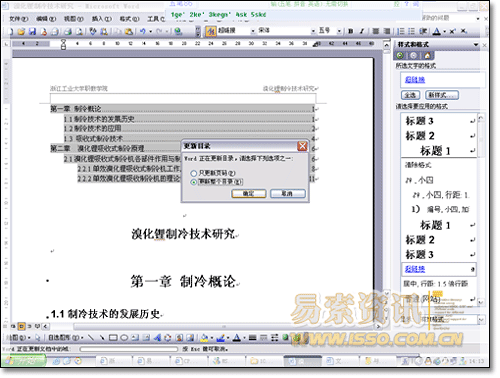This screenshot has width=500, height=378.
Task: Click the Update TOC dialog close X
Action: coord(302,146)
